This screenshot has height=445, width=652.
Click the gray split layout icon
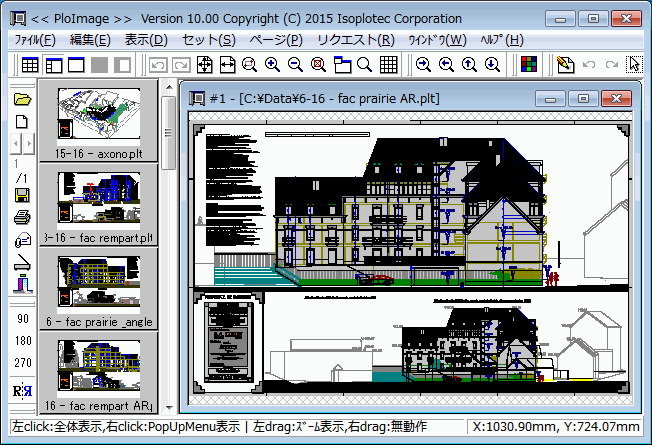(122, 65)
